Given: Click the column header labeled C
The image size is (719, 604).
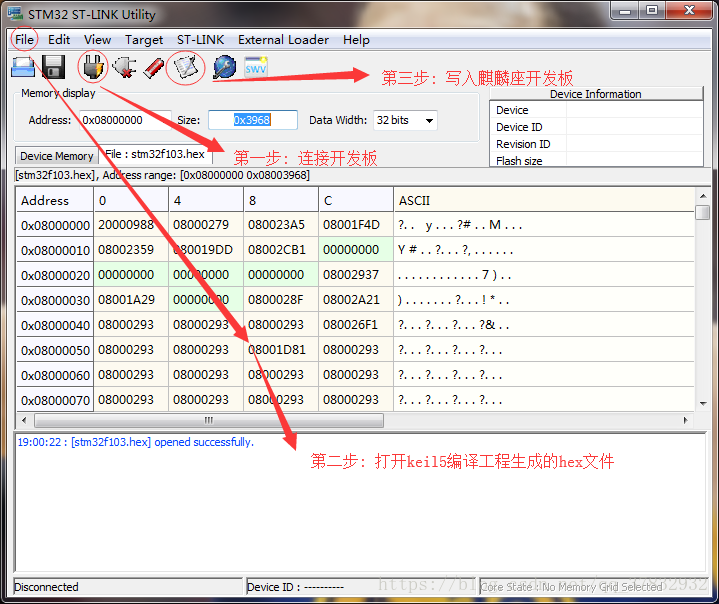Looking at the screenshot, I should tap(356, 200).
